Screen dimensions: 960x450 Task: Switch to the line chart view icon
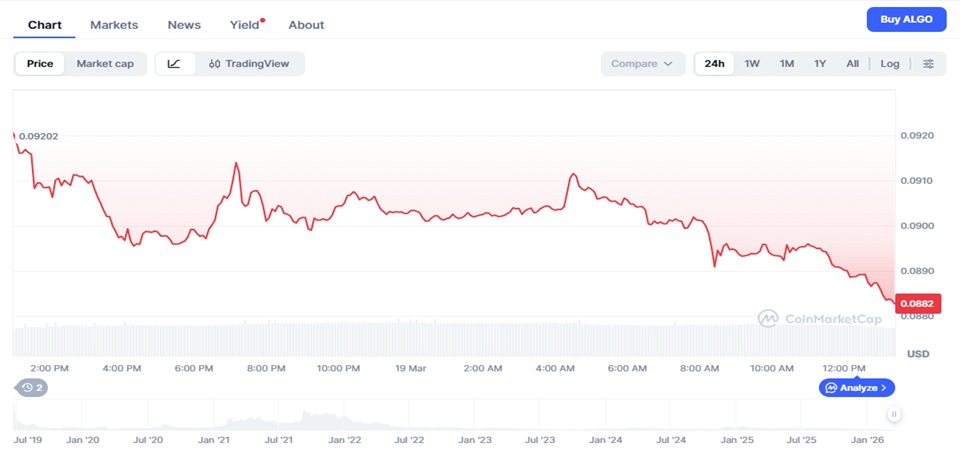click(174, 64)
